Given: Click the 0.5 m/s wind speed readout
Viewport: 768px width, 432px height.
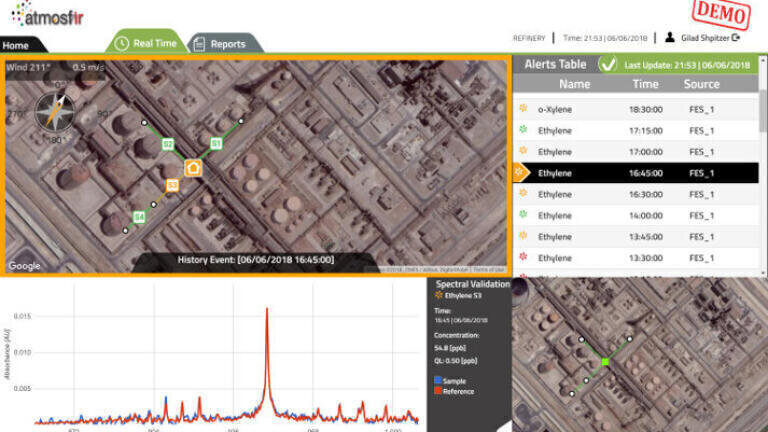Looking at the screenshot, I should click(x=89, y=68).
